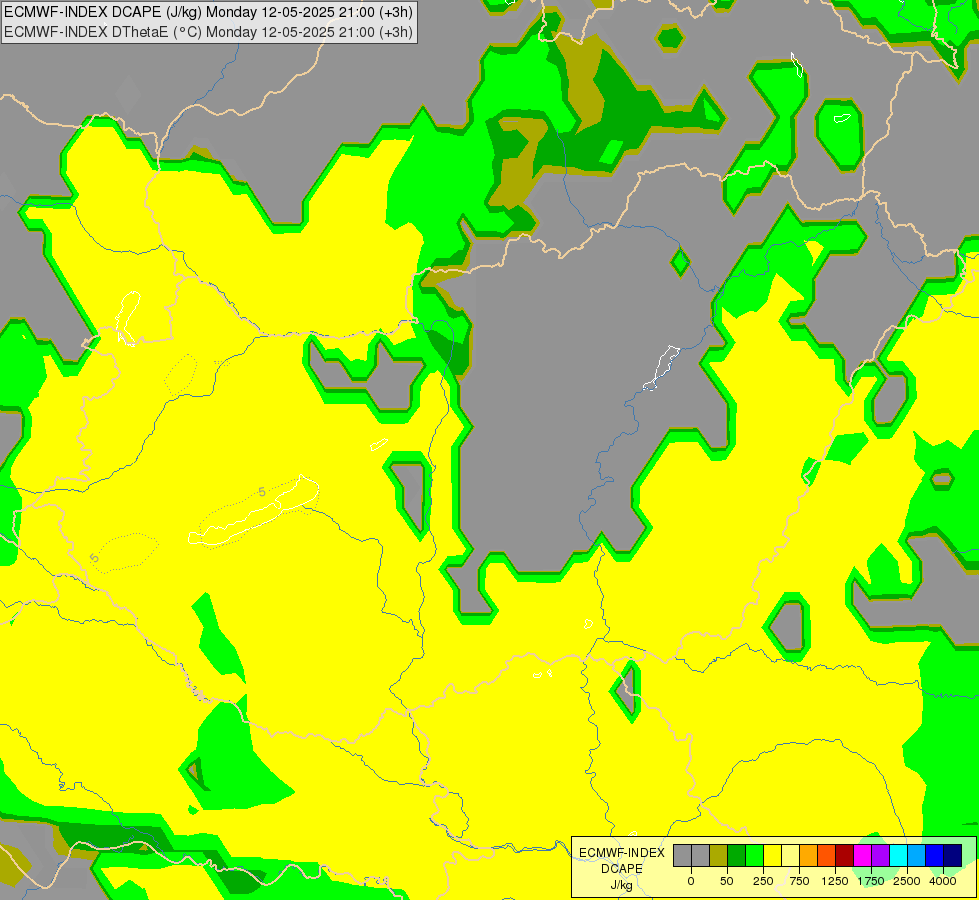This screenshot has height=900, width=979.
Task: Click the red-orange legend swatch
Action: click(826, 856)
